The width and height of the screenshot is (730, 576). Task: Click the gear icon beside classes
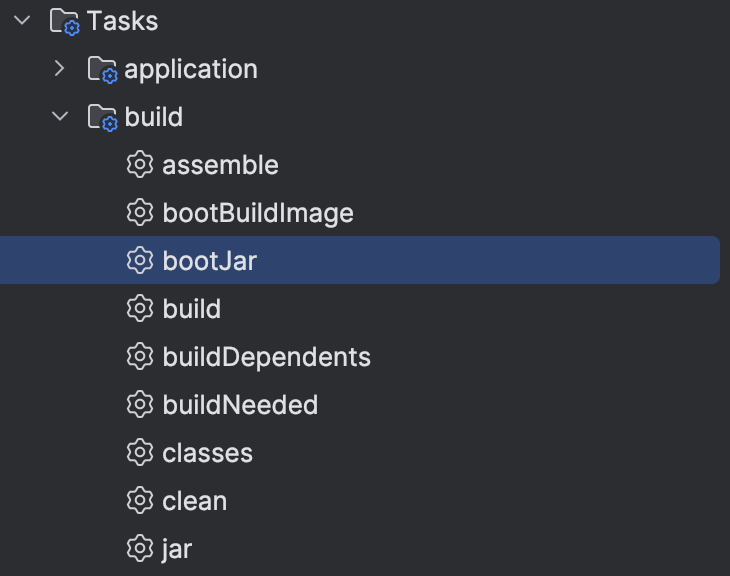point(140,453)
